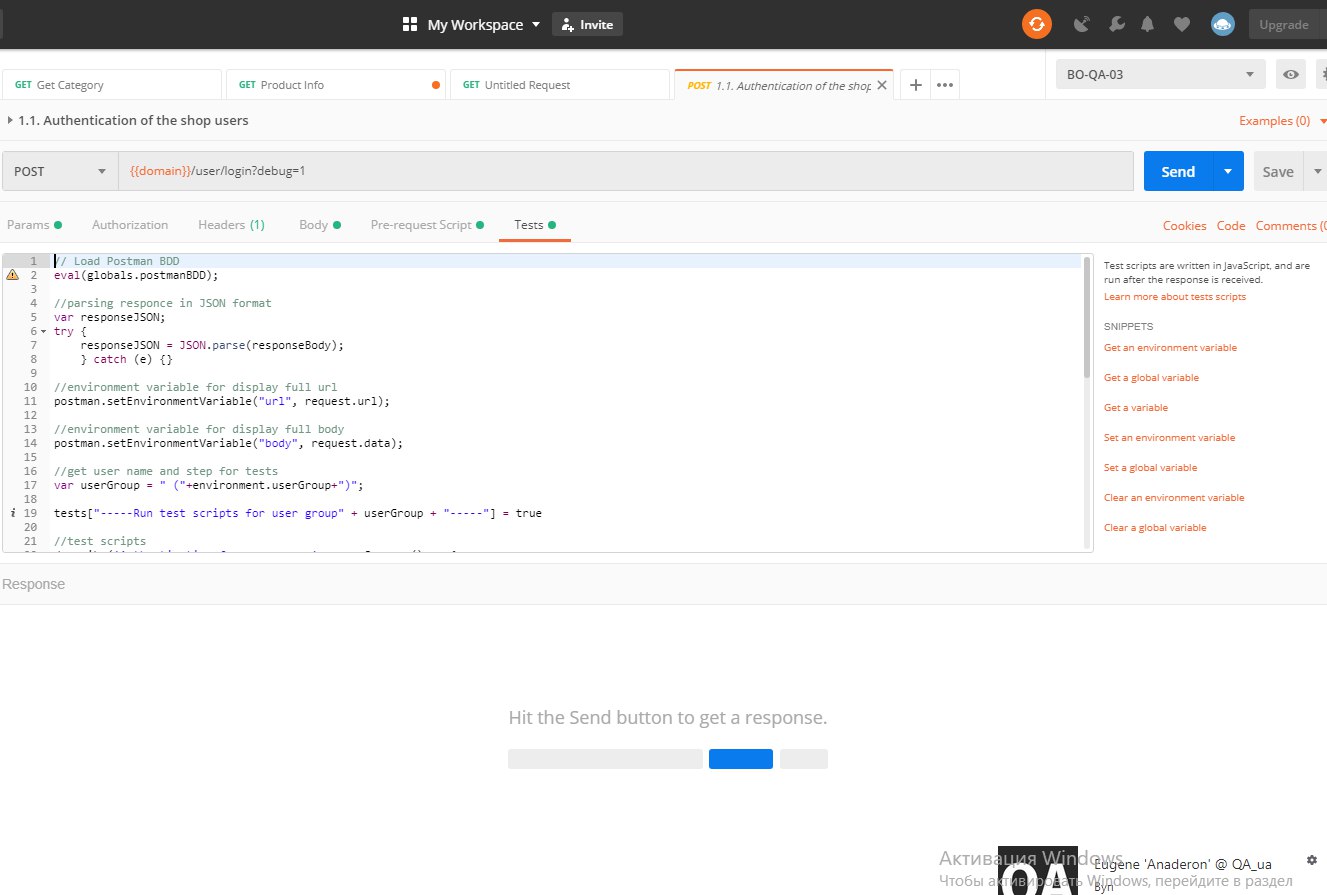Viewport: 1327px width, 895px height.
Task: Click the workspace grid icon
Action: pyautogui.click(x=409, y=24)
